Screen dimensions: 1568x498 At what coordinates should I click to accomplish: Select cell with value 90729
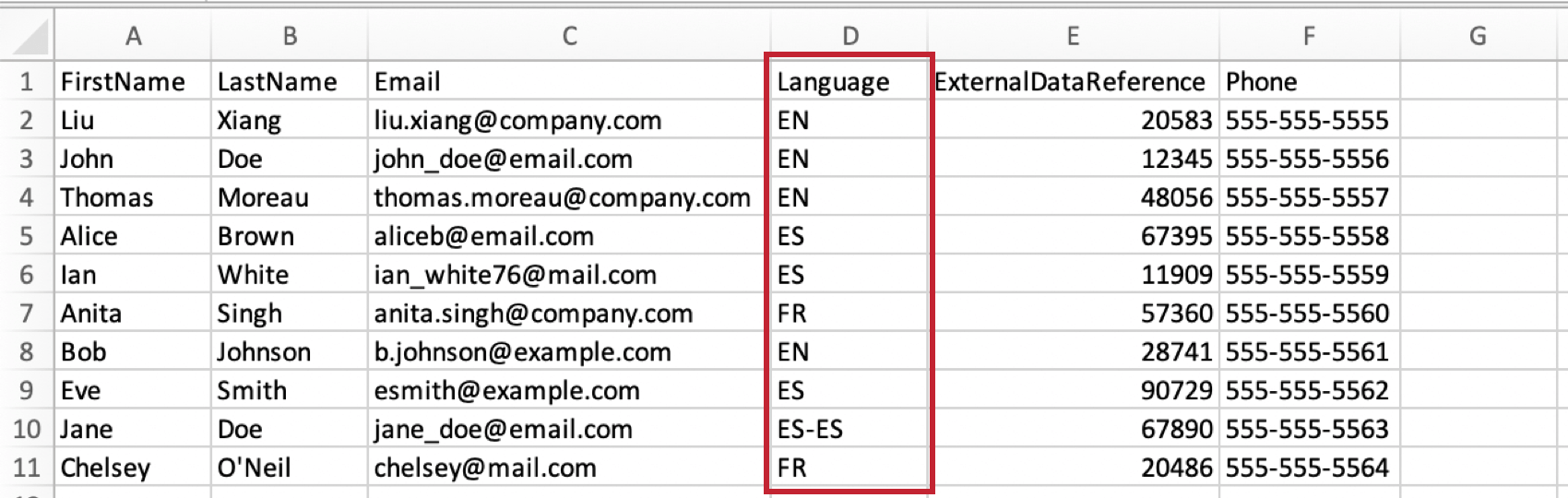[1074, 390]
